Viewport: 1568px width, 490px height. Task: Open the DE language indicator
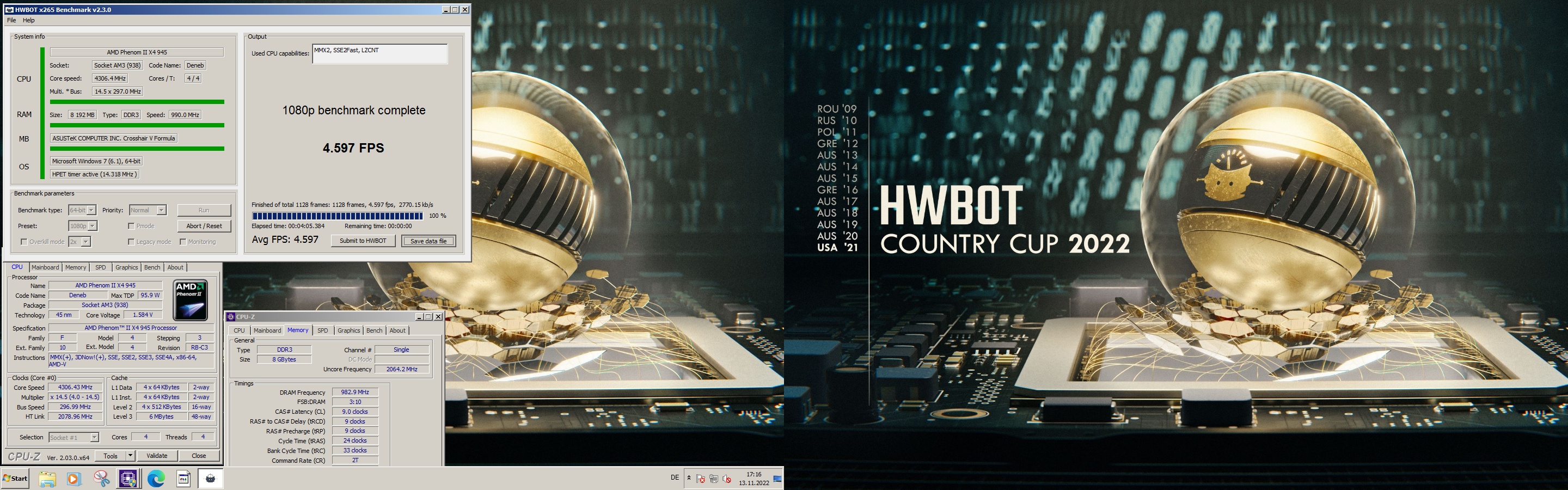point(675,478)
